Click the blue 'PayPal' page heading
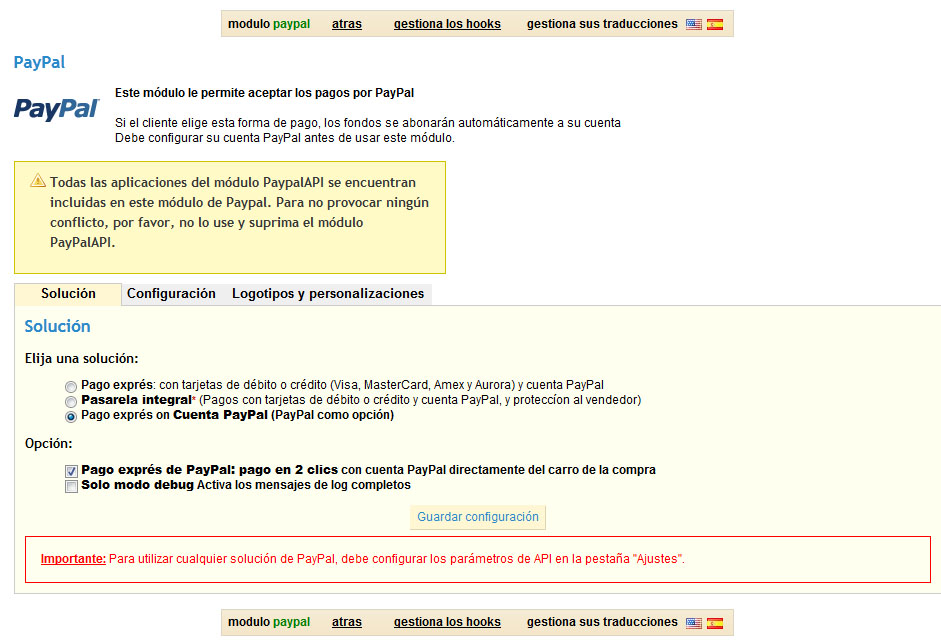This screenshot has height=641, width=941. 39,62
